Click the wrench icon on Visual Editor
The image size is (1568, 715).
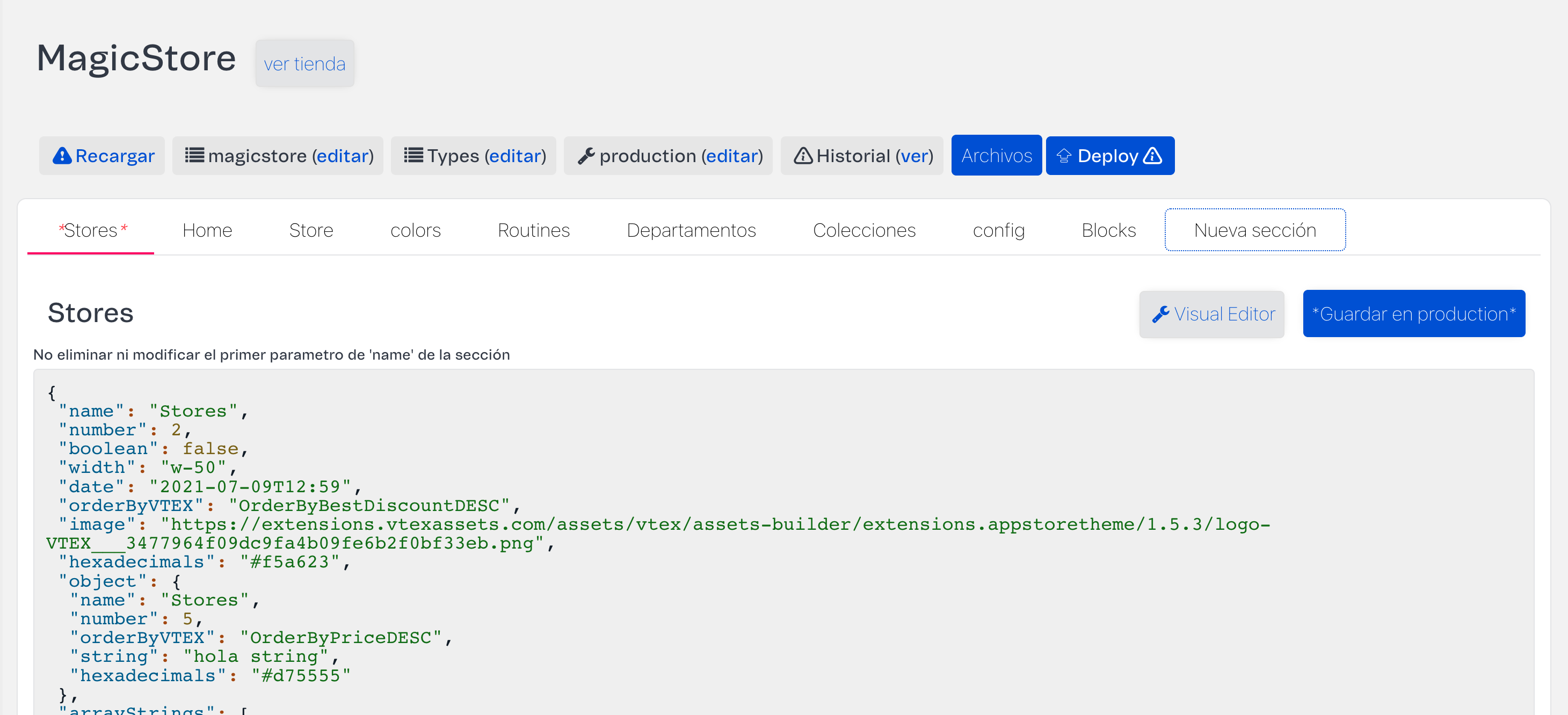(1160, 314)
